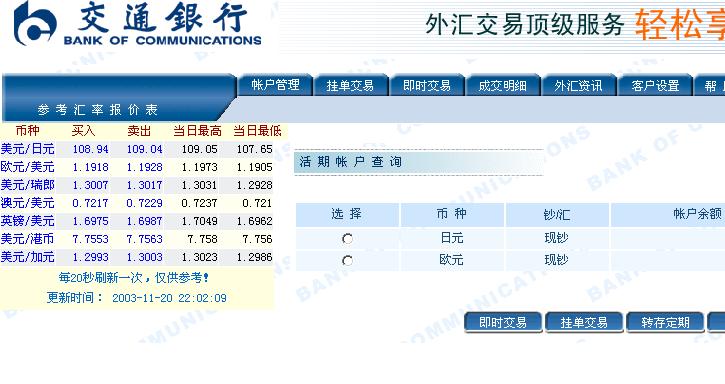Click the update timestamp 2003-11-20 22:02:09
This screenshot has width=725, height=384.
tap(169, 298)
